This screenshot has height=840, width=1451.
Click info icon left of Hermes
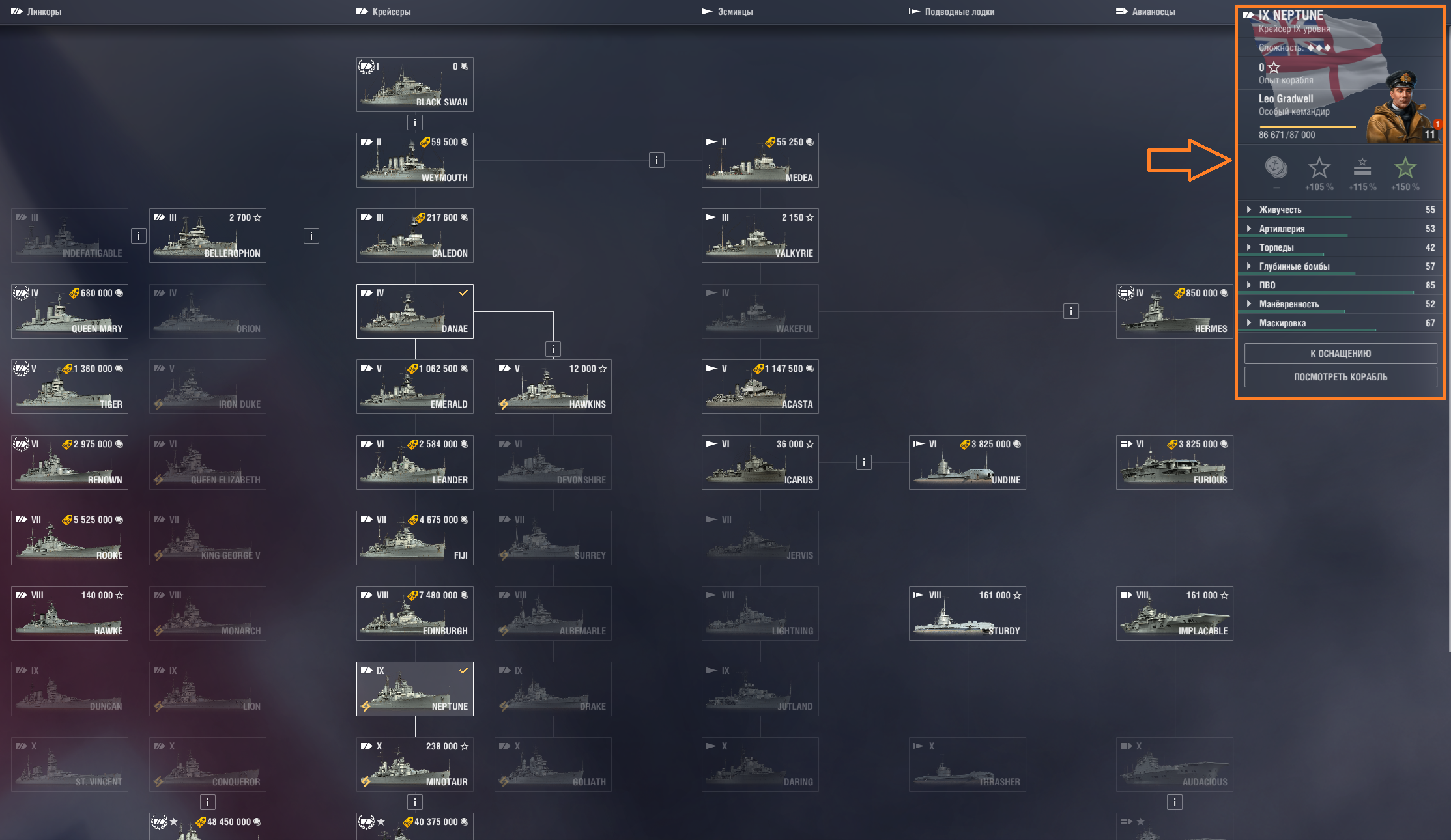pyautogui.click(x=1071, y=311)
